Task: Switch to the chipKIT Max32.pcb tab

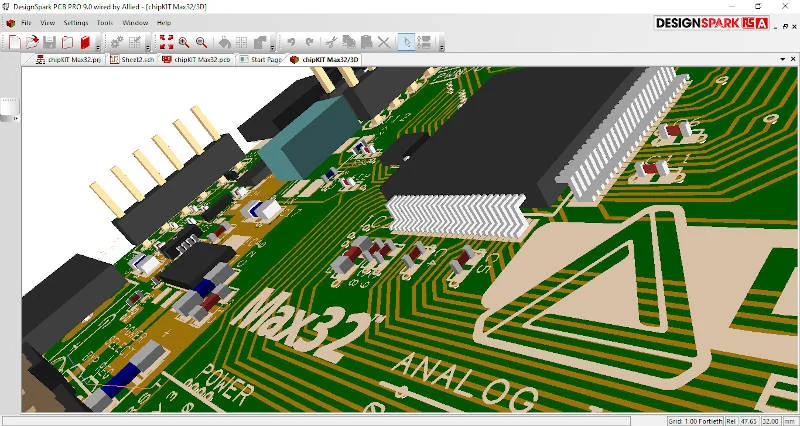Action: (x=196, y=60)
